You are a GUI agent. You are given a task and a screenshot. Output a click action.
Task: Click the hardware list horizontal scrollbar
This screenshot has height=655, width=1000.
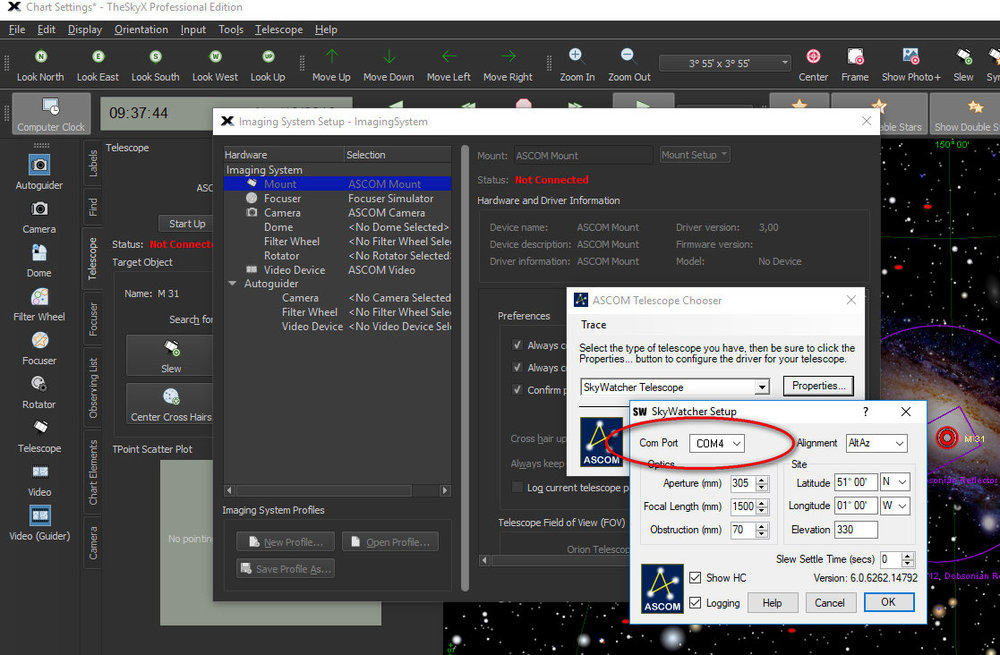pyautogui.click(x=338, y=490)
